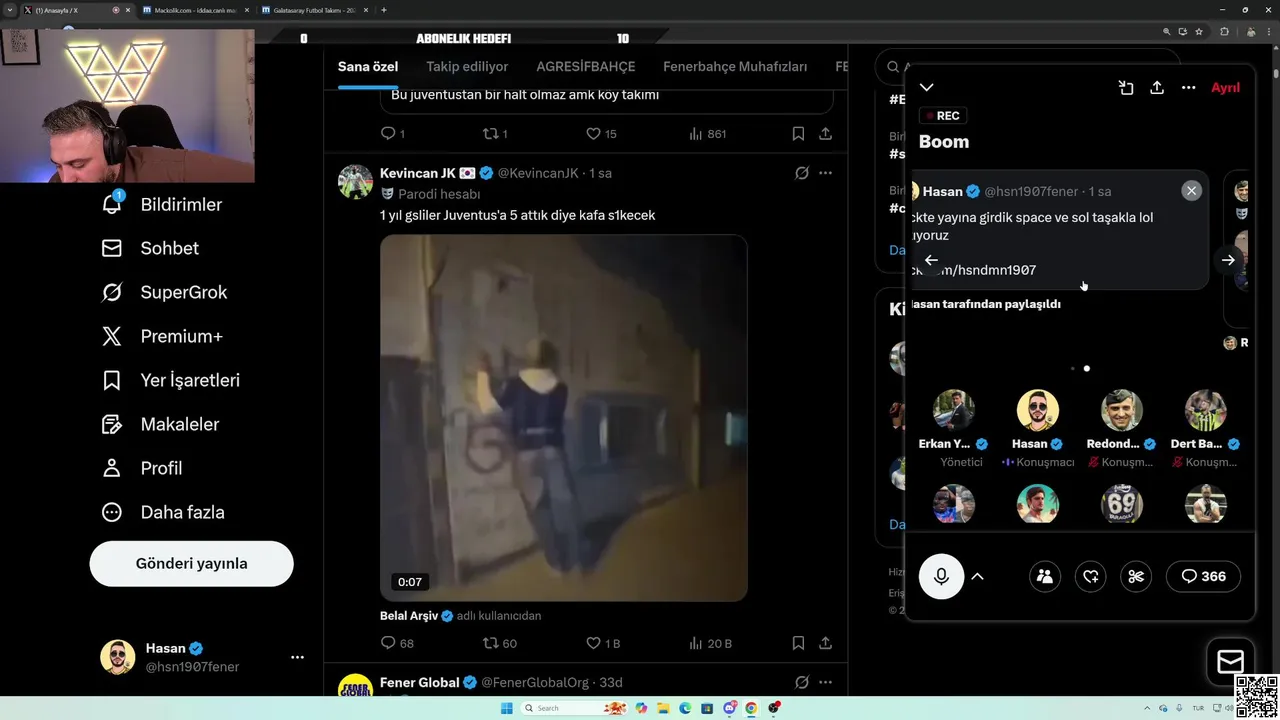Open the clip scissors tool in Space
Viewport: 1280px width, 720px height.
point(1136,576)
